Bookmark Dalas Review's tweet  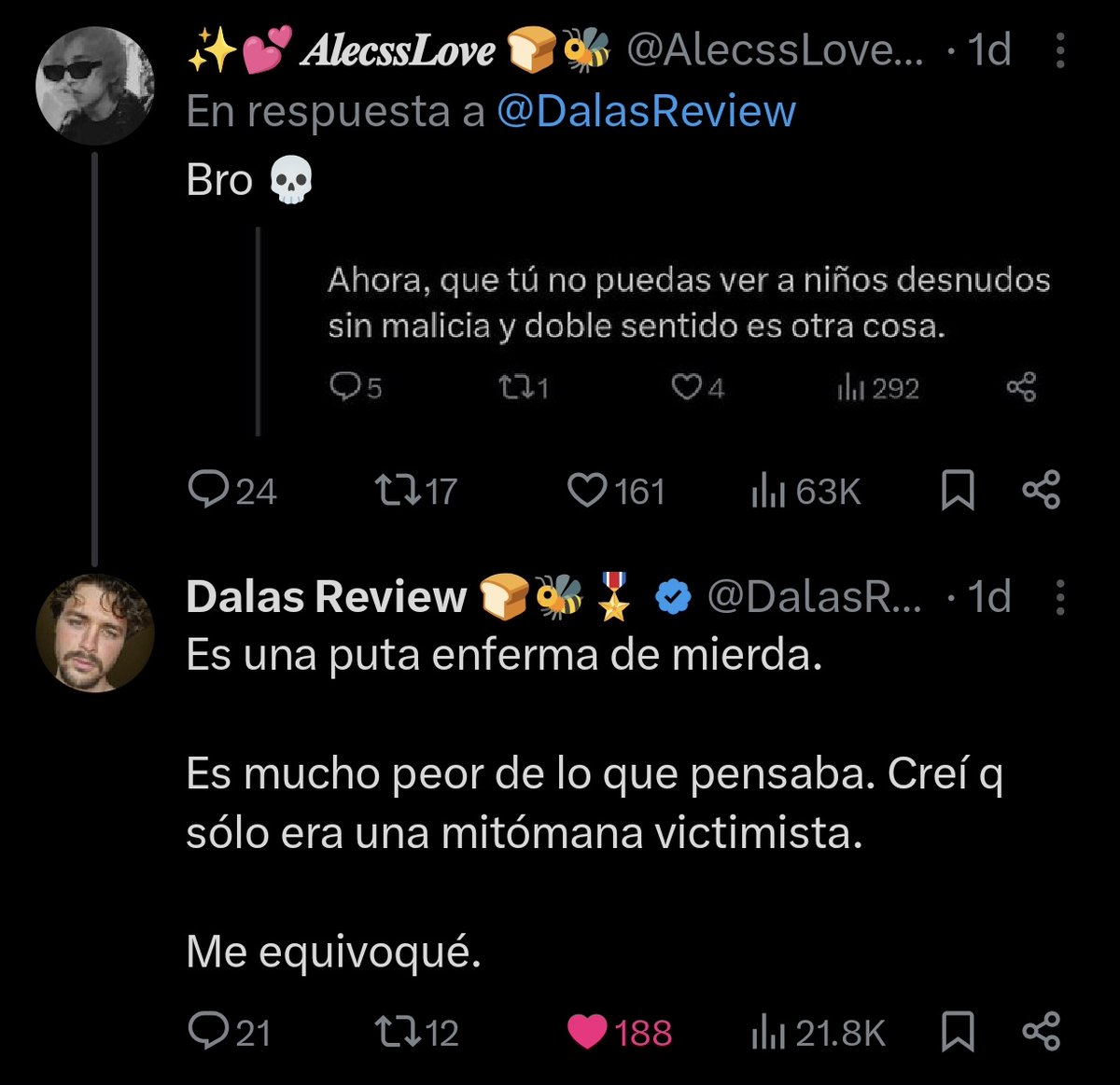click(957, 1033)
